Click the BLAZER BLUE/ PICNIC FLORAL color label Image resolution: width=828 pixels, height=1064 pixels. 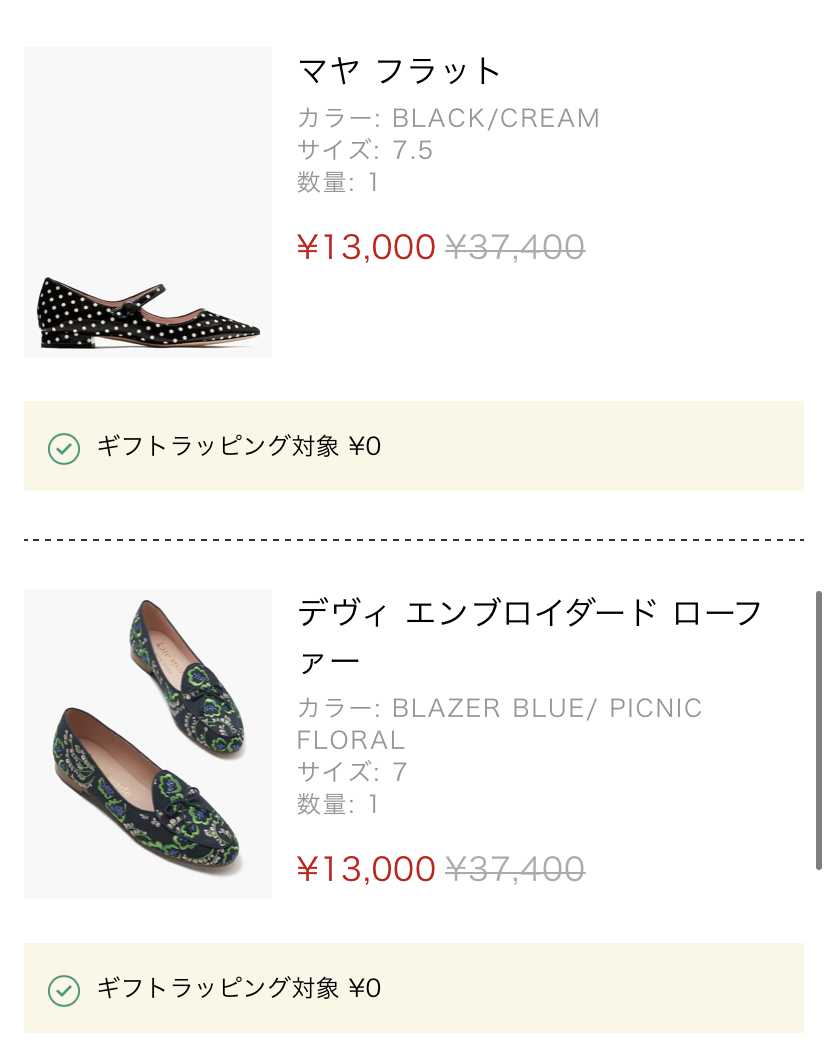pos(499,724)
